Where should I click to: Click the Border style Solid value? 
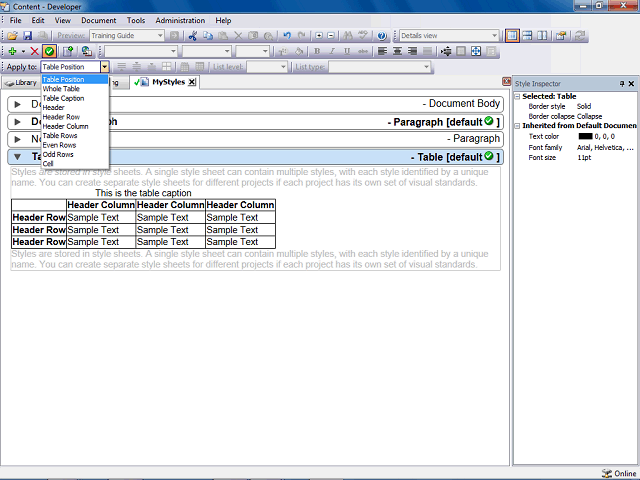[x=584, y=106]
